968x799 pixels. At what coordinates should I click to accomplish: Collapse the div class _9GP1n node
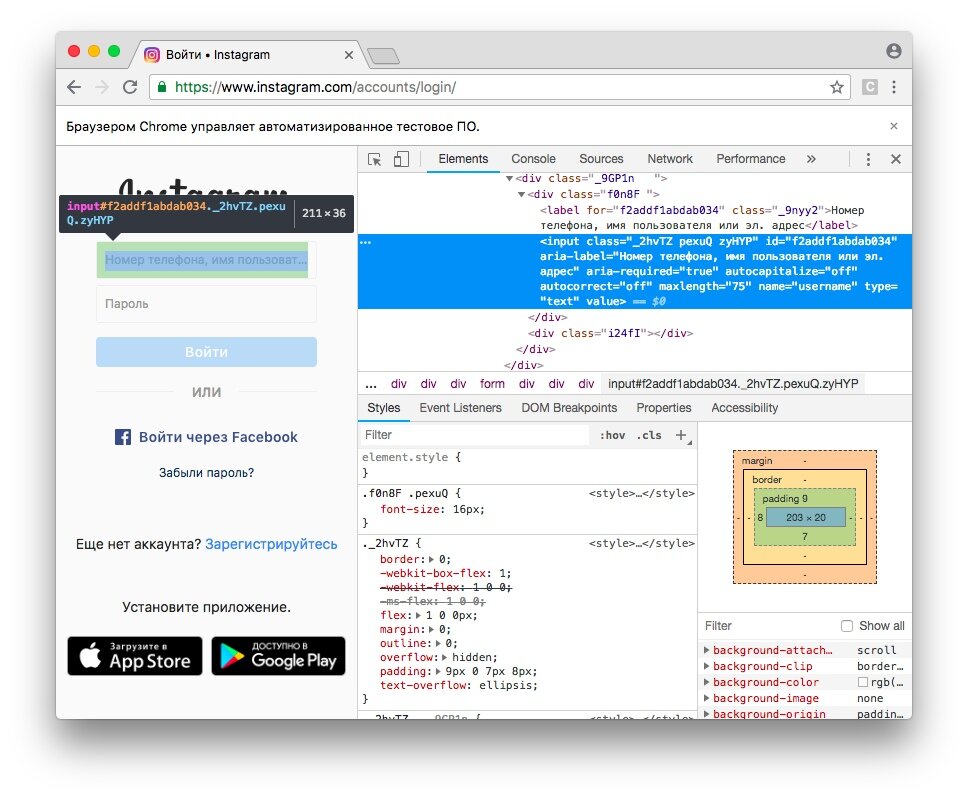pos(509,178)
